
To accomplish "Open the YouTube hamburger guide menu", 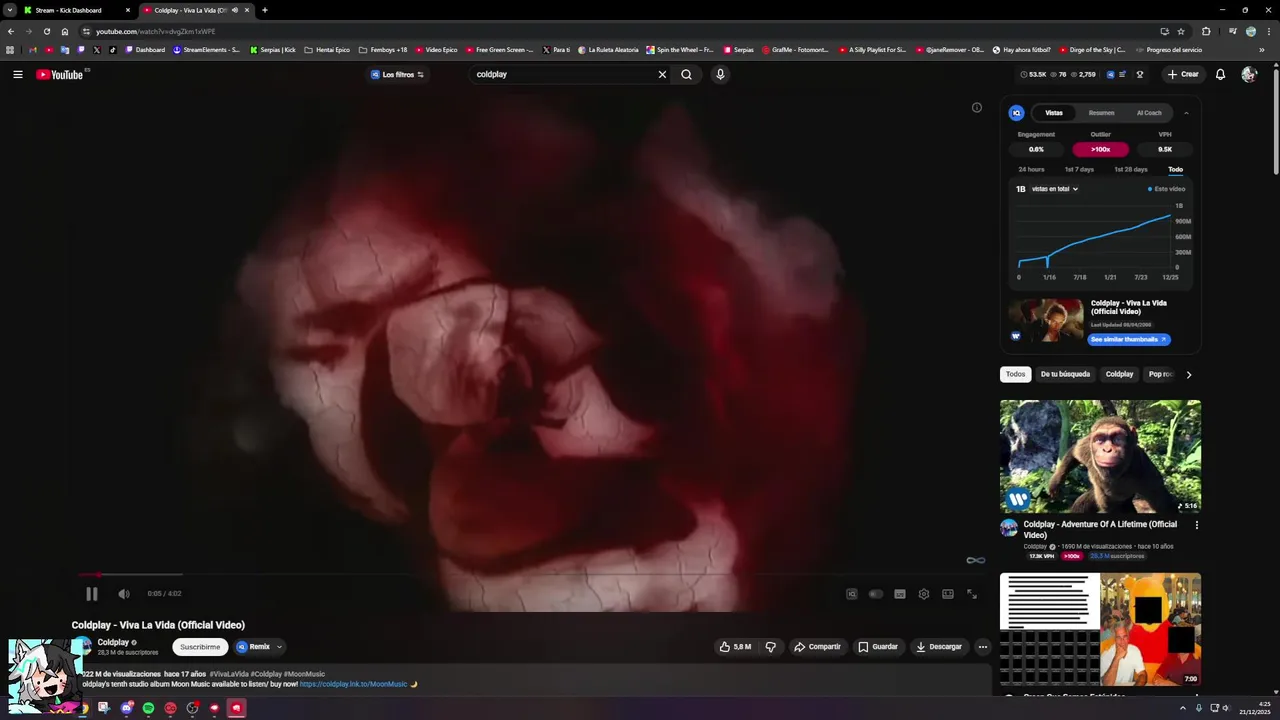I will (x=17, y=74).
